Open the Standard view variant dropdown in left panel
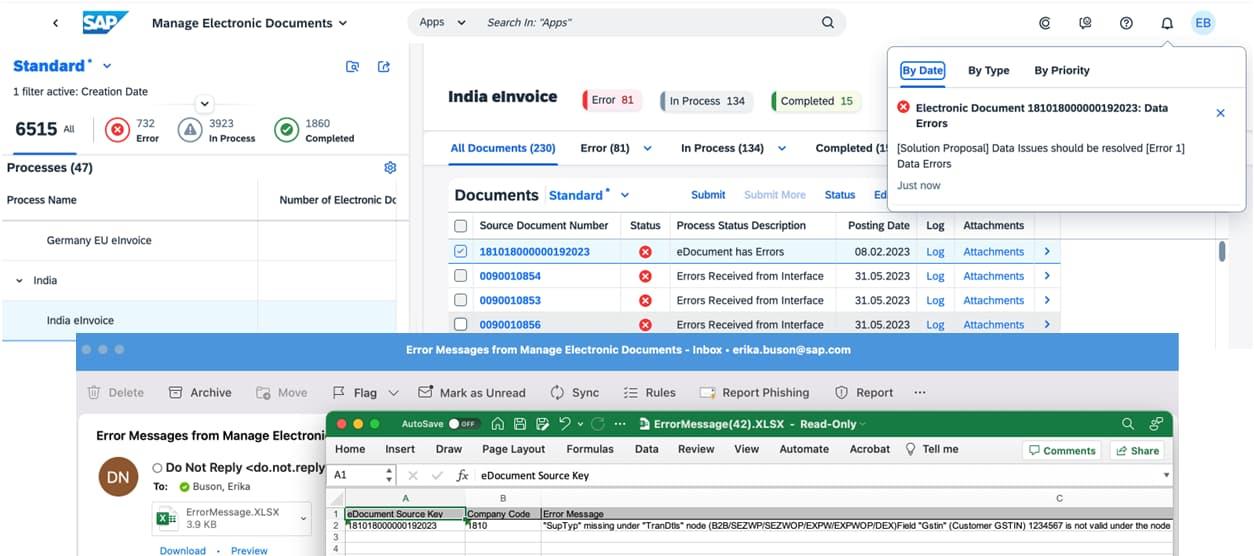This screenshot has height=556, width=1254. pyautogui.click(x=107, y=66)
